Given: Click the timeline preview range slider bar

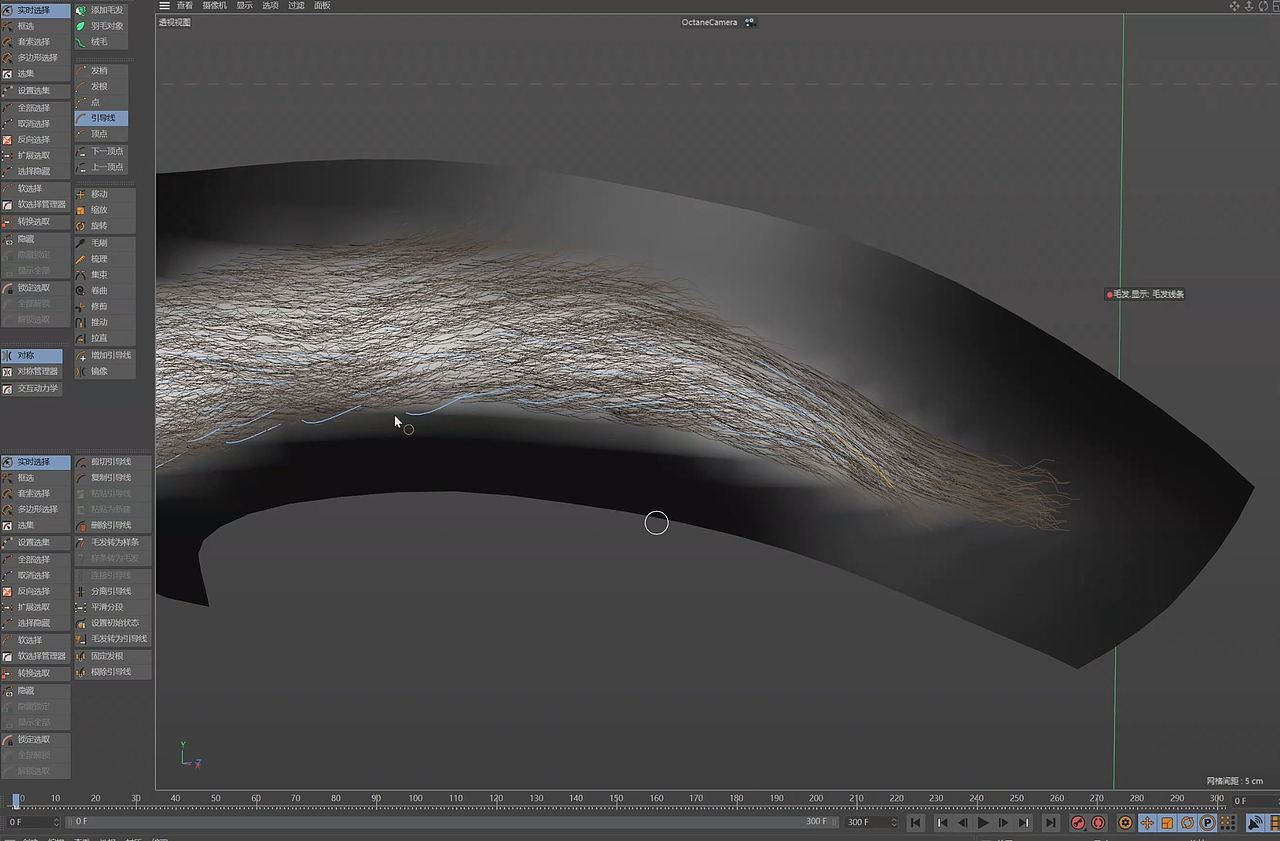Looking at the screenshot, I should click(x=450, y=822).
